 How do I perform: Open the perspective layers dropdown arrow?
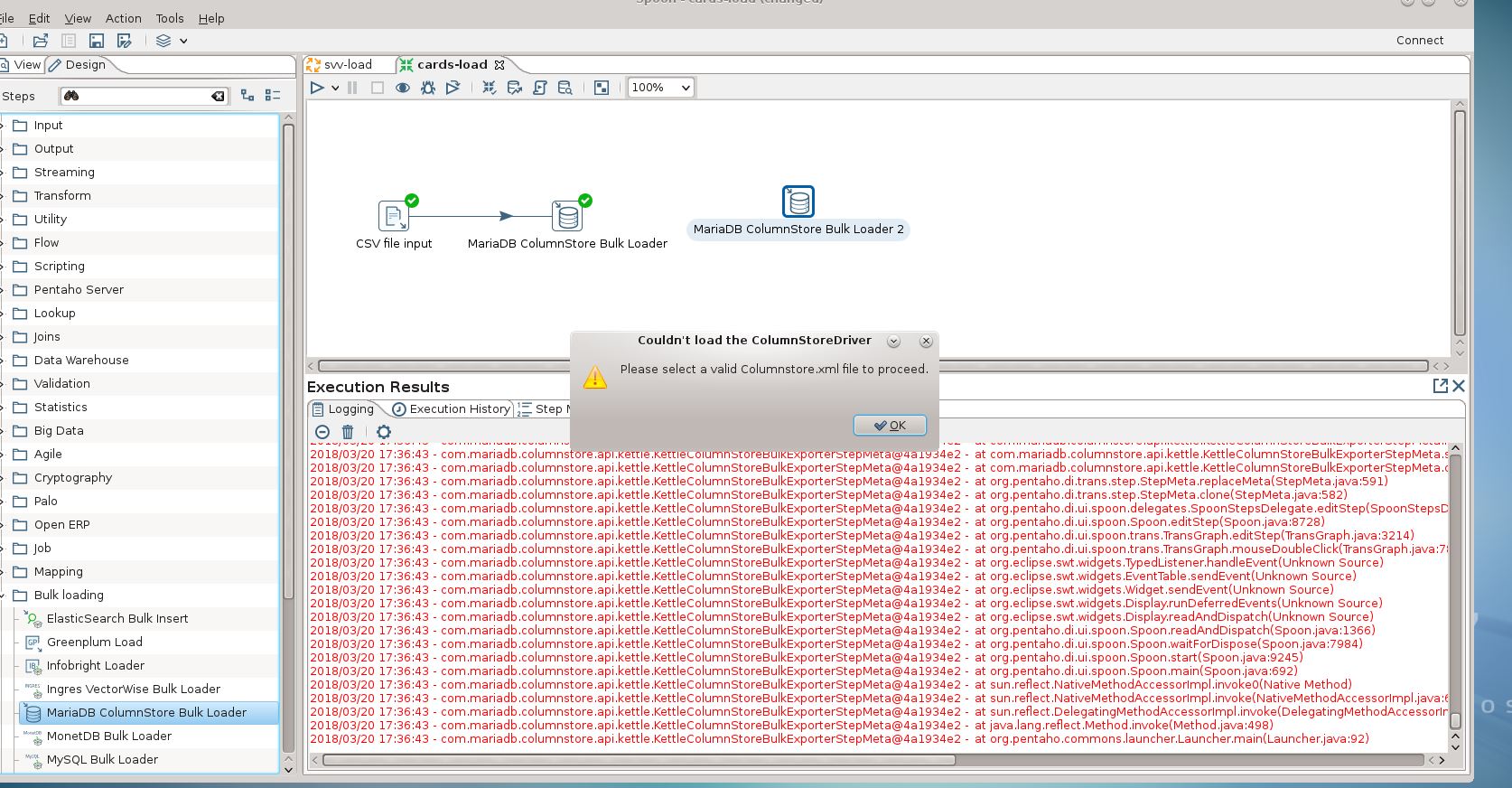(x=183, y=41)
